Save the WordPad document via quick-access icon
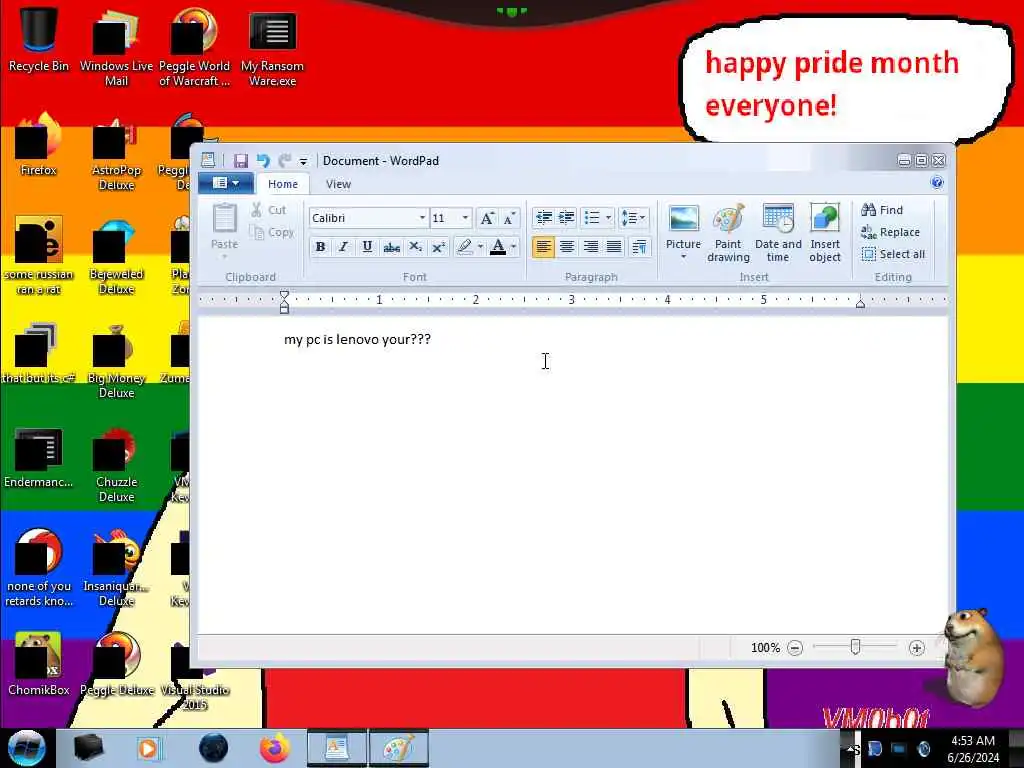 point(241,161)
